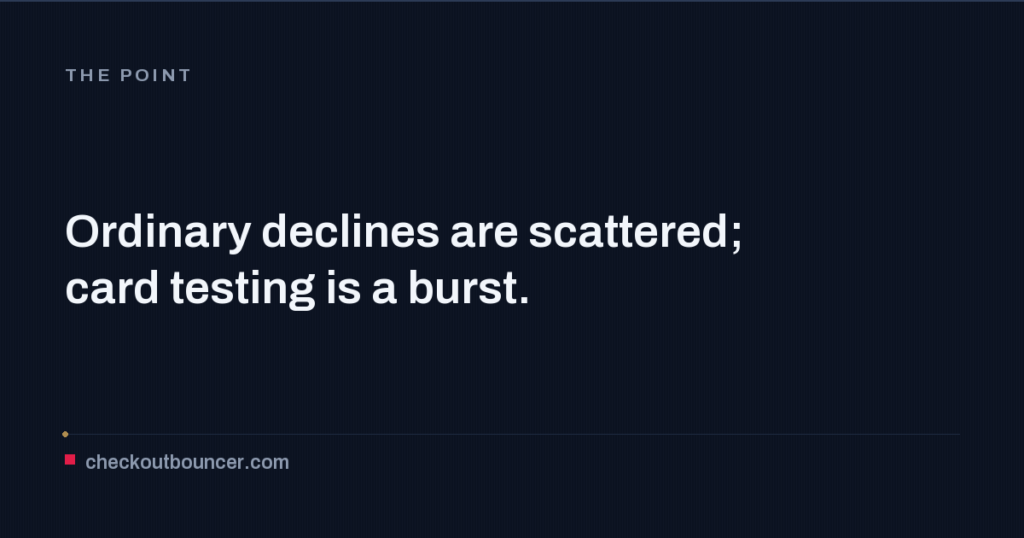Click the word 'card' in headline

click(112, 288)
